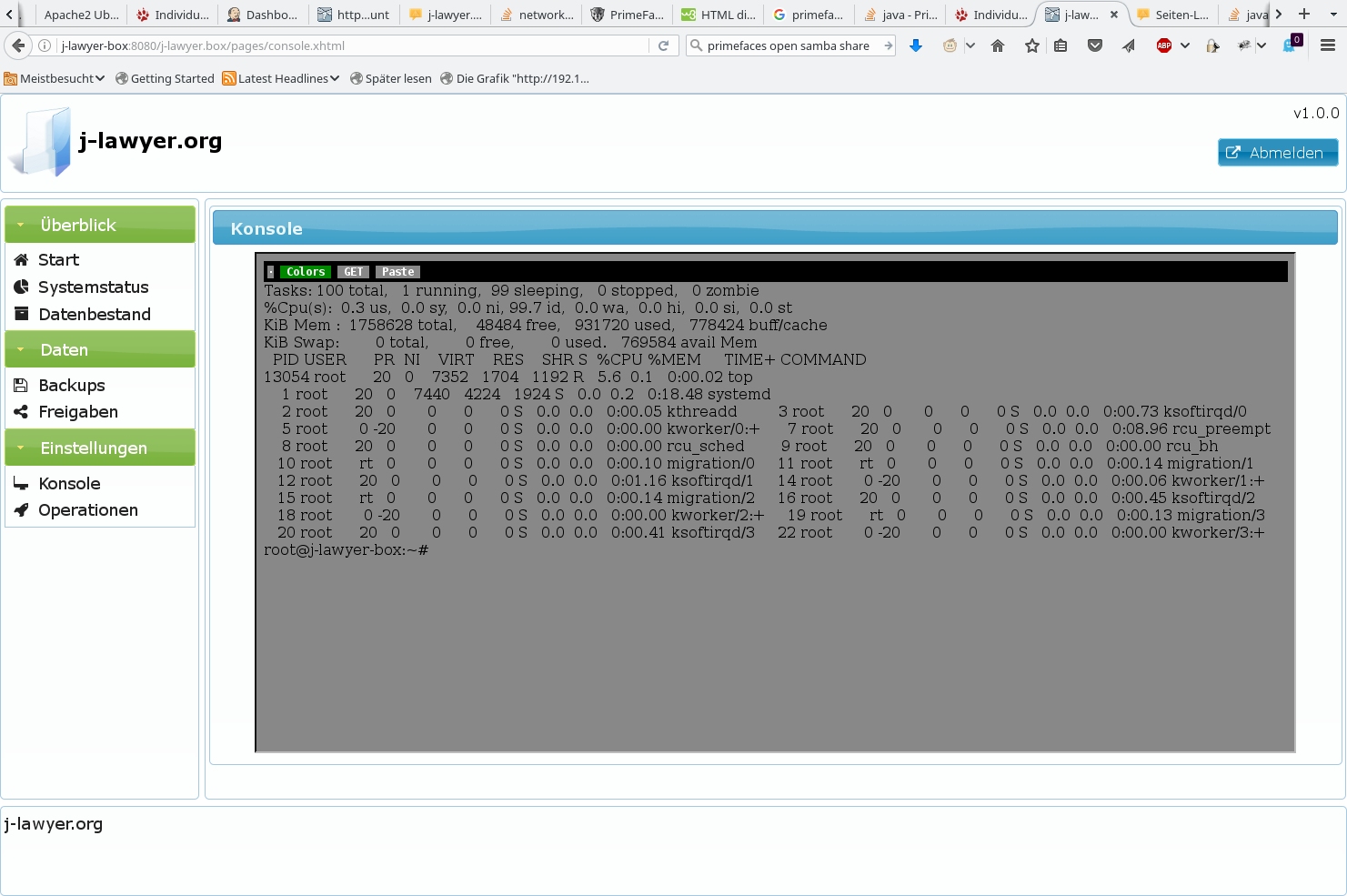This screenshot has height=896, width=1347.
Task: Click the Datenbestand archive icon
Action: [x=21, y=315]
